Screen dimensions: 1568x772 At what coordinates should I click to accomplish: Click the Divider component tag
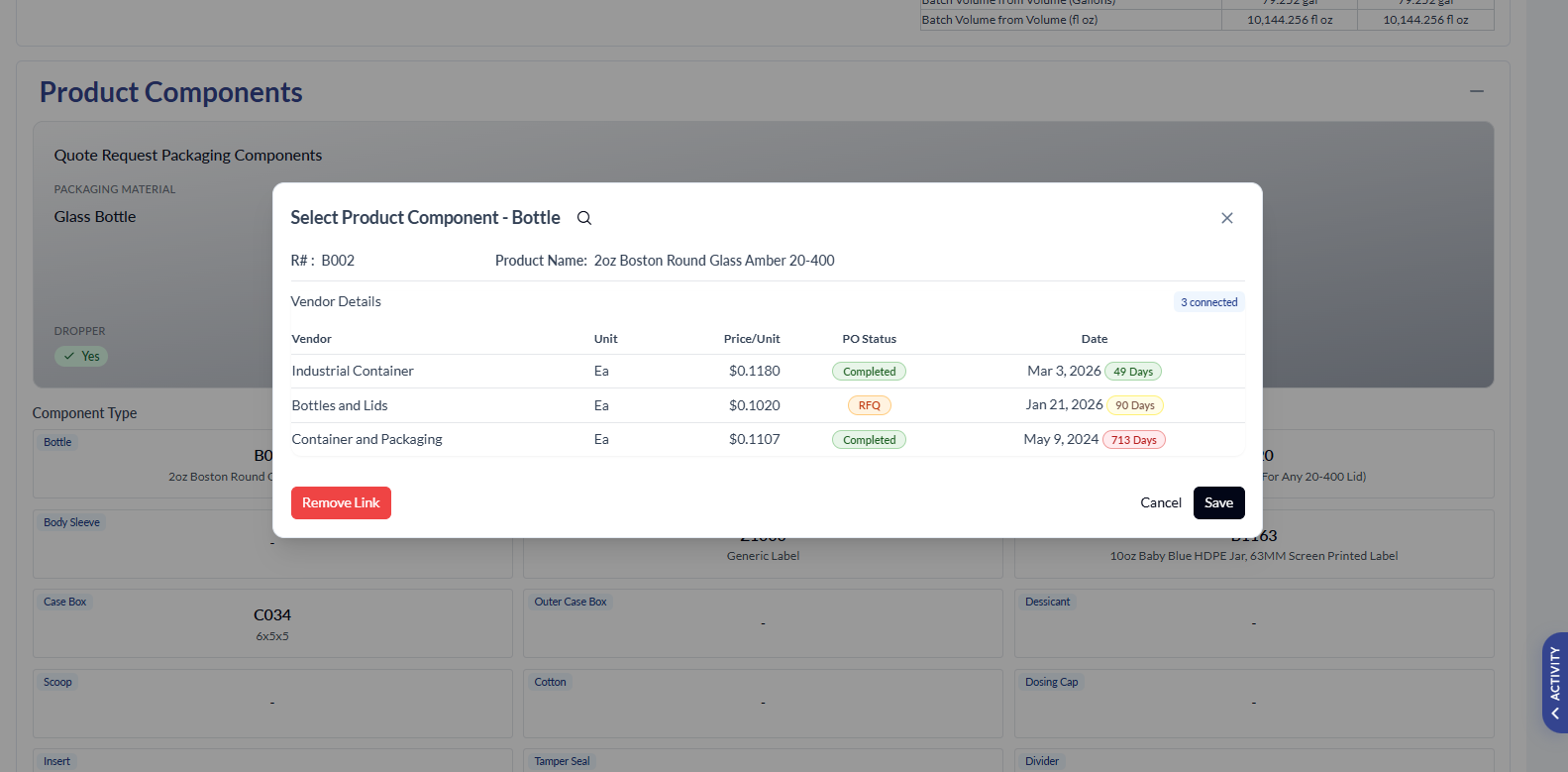(1042, 761)
